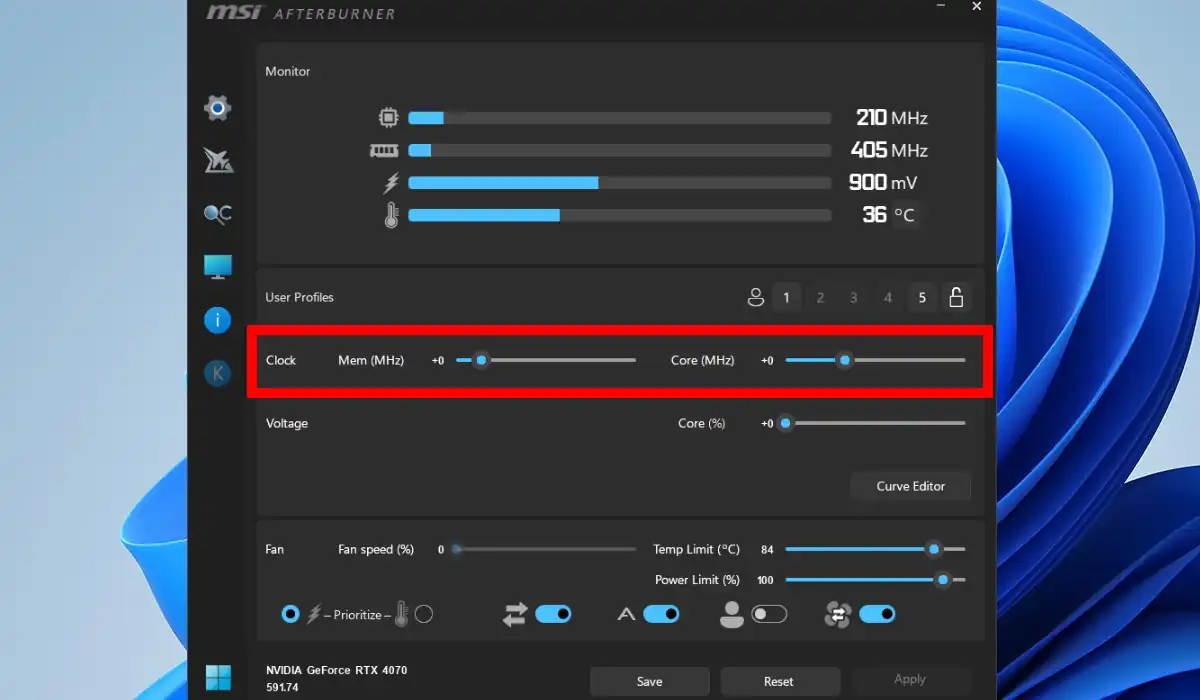Click the Windows Start logo icon

(217, 677)
